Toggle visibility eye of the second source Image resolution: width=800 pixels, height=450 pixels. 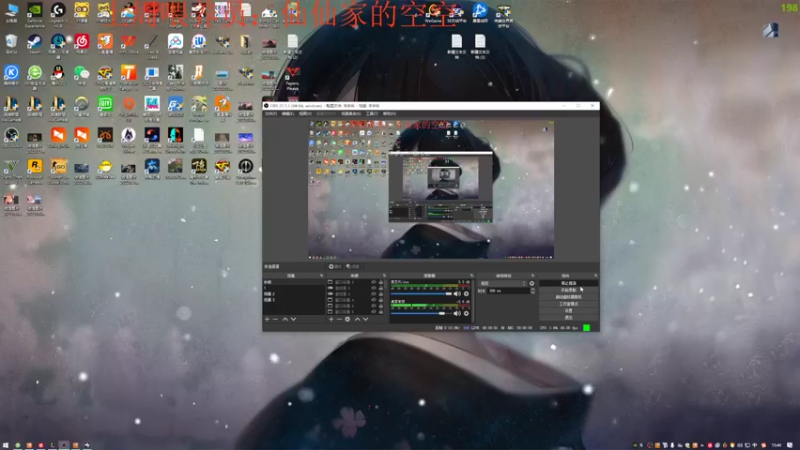373,288
